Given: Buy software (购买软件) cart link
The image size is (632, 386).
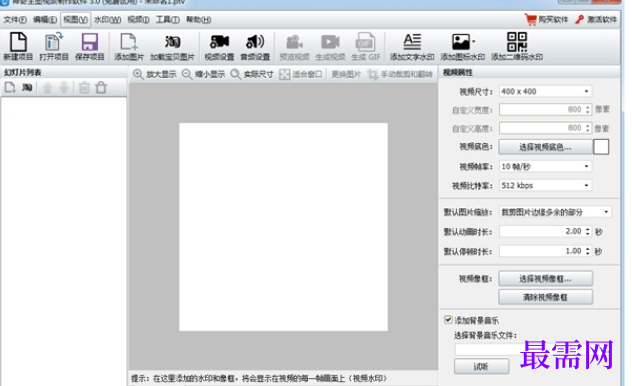Looking at the screenshot, I should pyautogui.click(x=547, y=19).
